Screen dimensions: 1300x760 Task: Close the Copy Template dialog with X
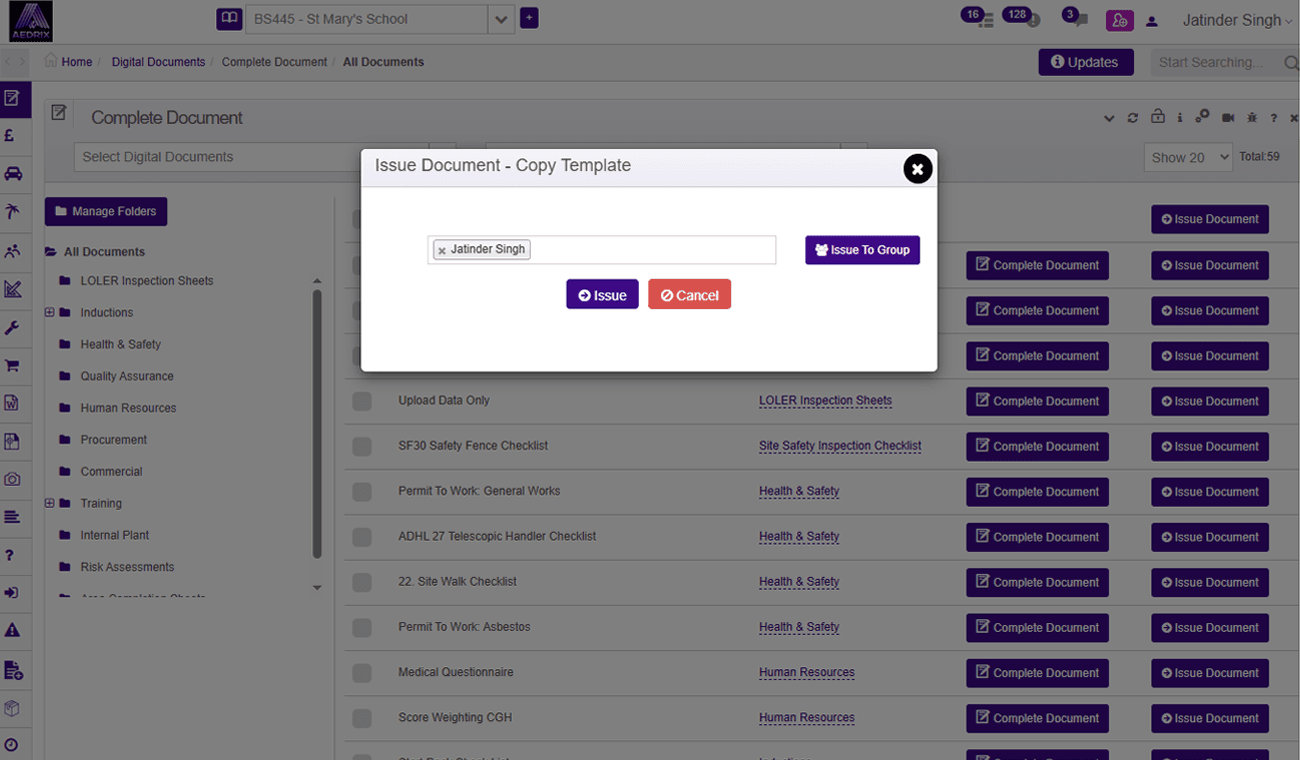[917, 169]
